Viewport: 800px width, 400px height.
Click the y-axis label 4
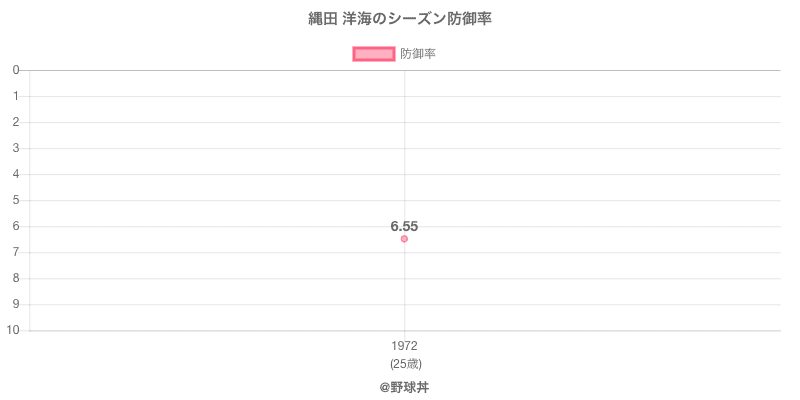pyautogui.click(x=17, y=174)
